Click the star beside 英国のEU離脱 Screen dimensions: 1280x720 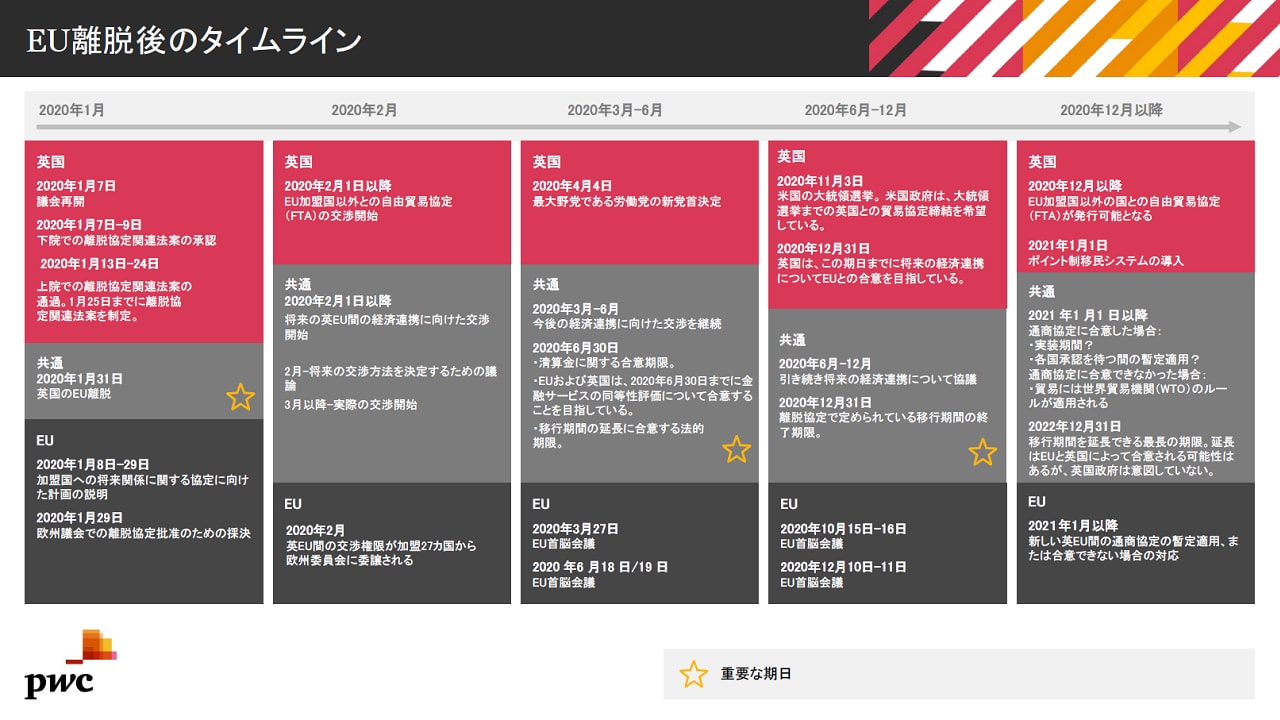coord(240,397)
